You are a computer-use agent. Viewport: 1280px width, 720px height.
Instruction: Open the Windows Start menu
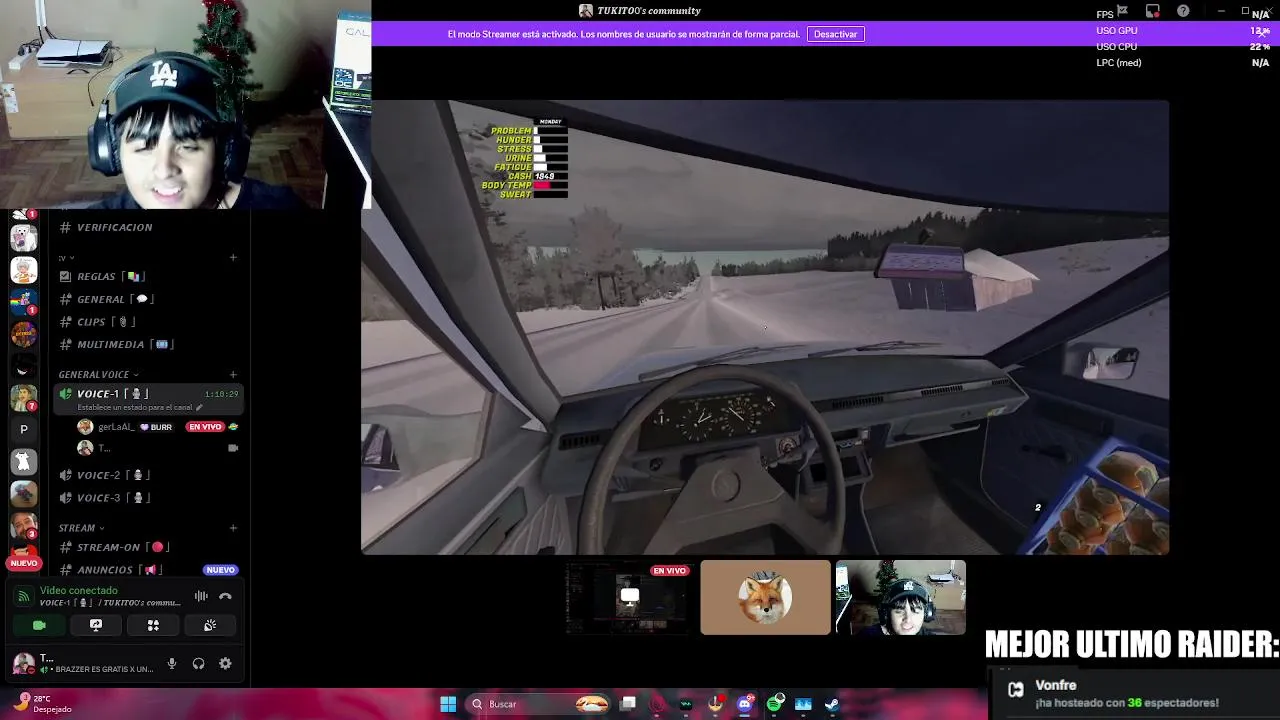[x=448, y=704]
